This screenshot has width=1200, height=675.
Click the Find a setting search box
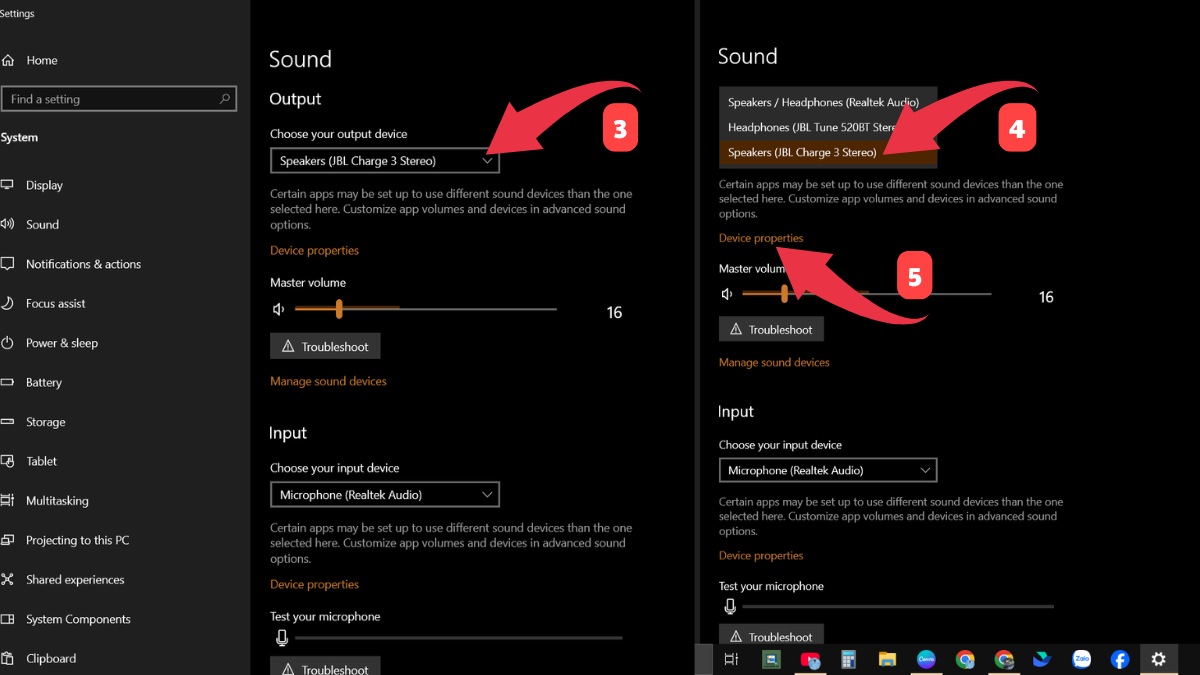(x=112, y=99)
